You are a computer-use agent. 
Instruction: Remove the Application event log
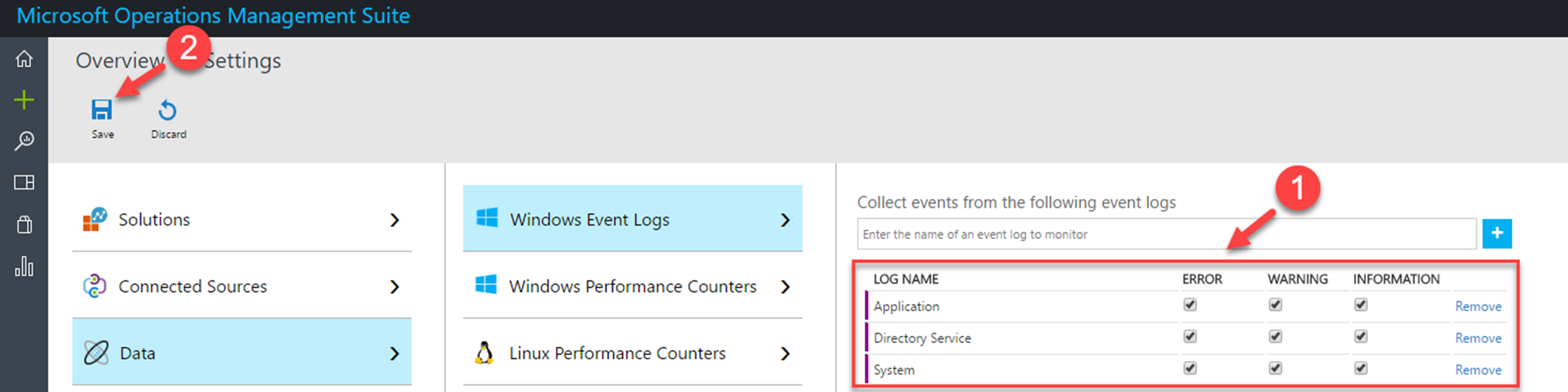point(1478,306)
